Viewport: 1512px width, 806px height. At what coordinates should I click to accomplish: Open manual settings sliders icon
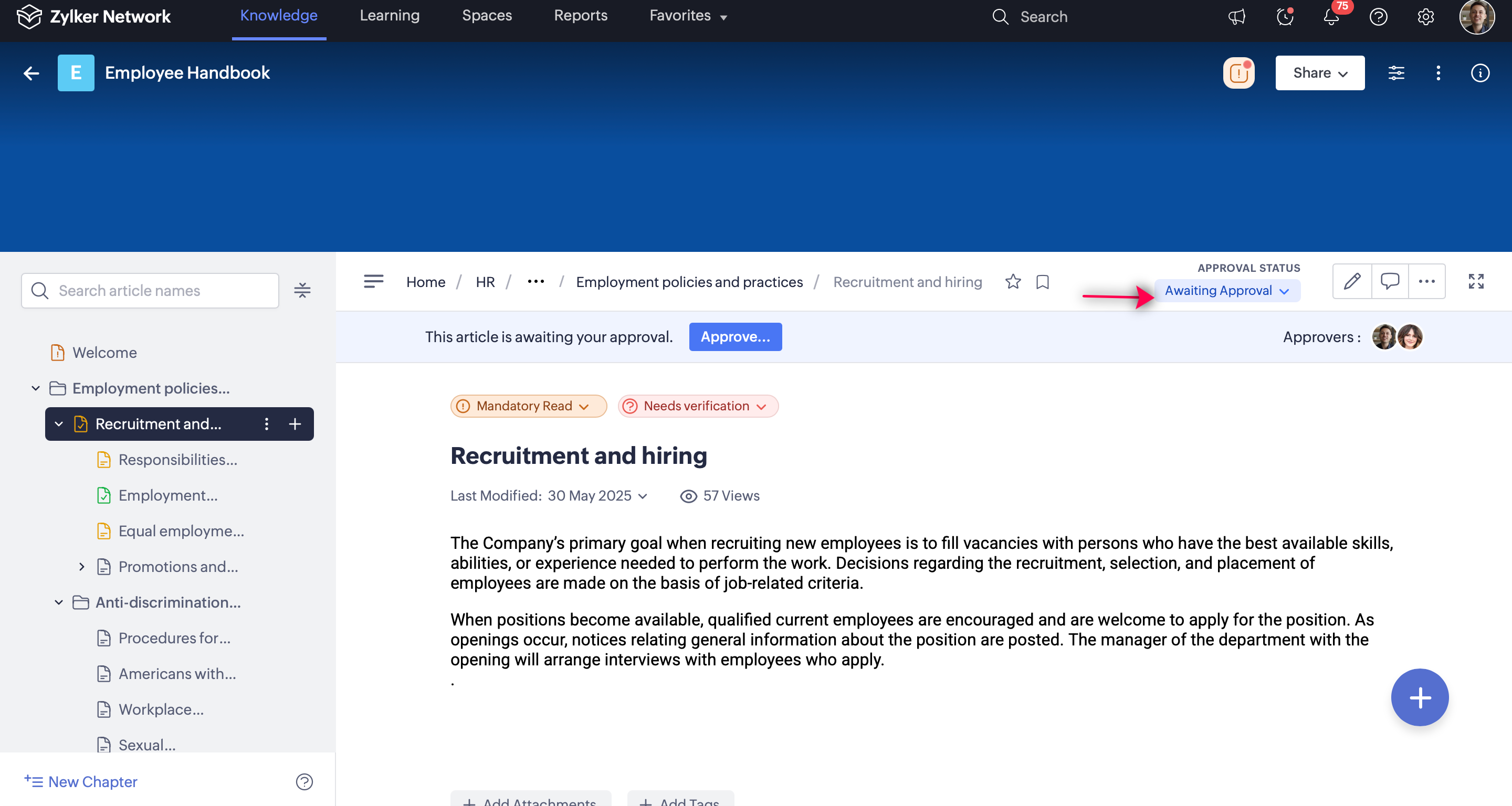pyautogui.click(x=1396, y=73)
